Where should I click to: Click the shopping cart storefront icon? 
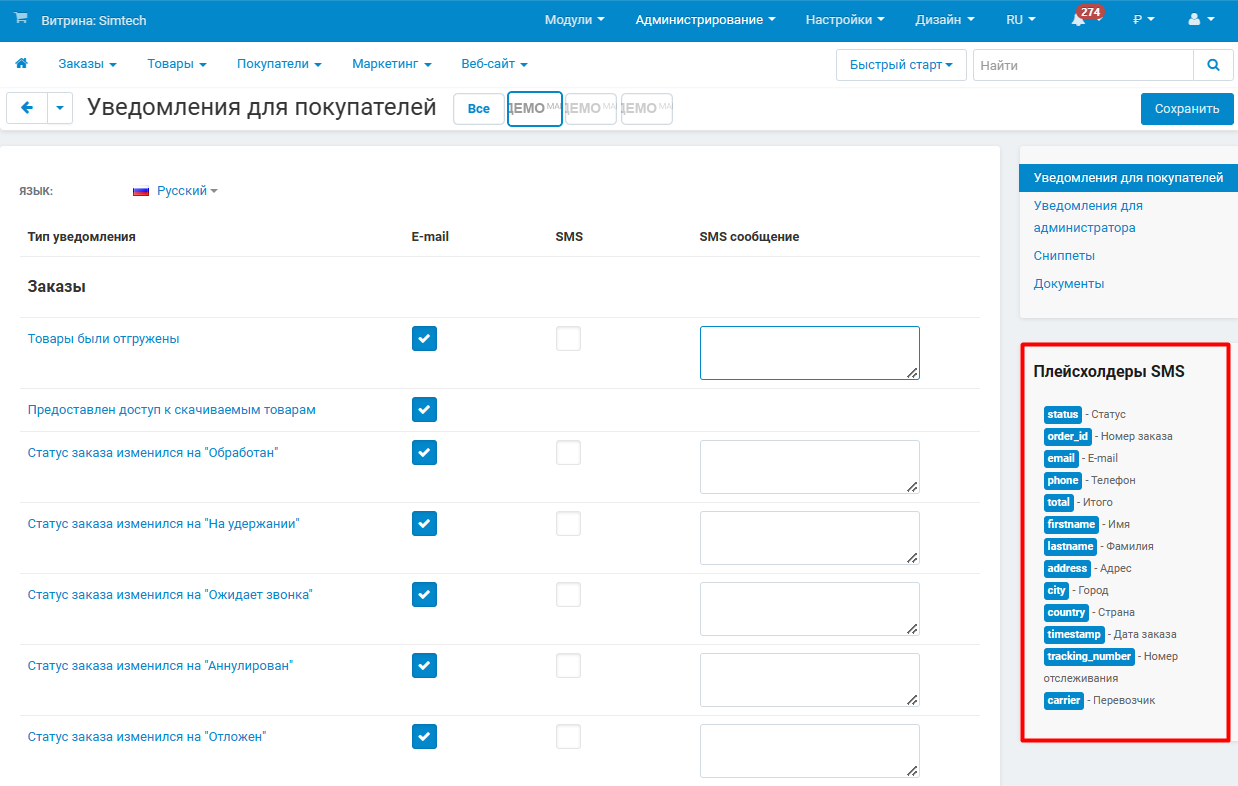21,19
